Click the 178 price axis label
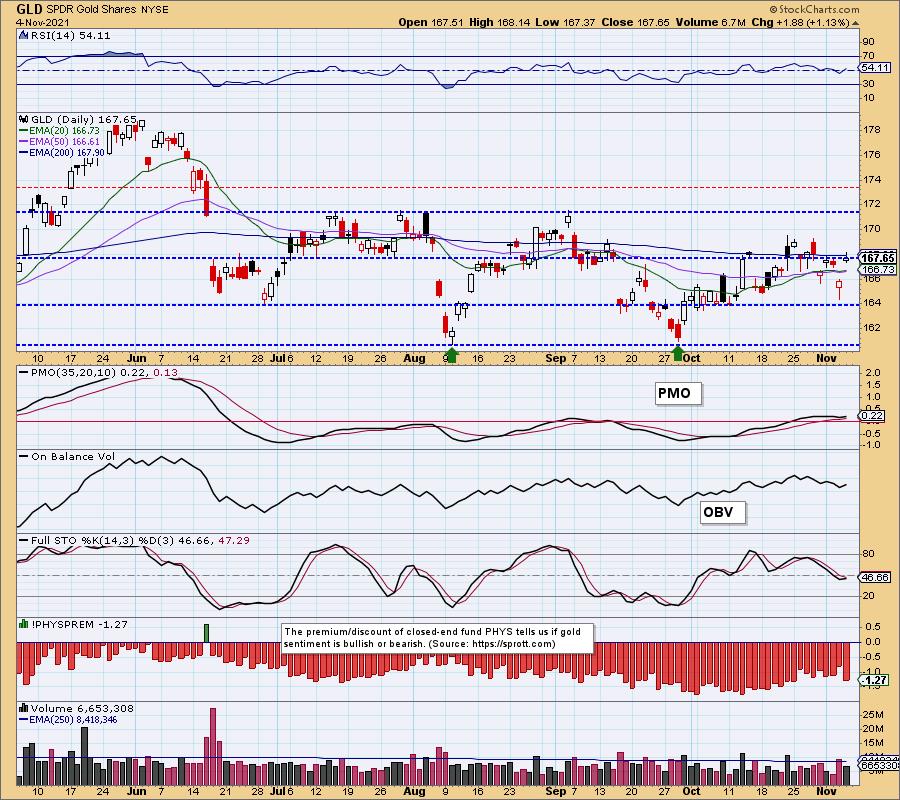 click(872, 130)
